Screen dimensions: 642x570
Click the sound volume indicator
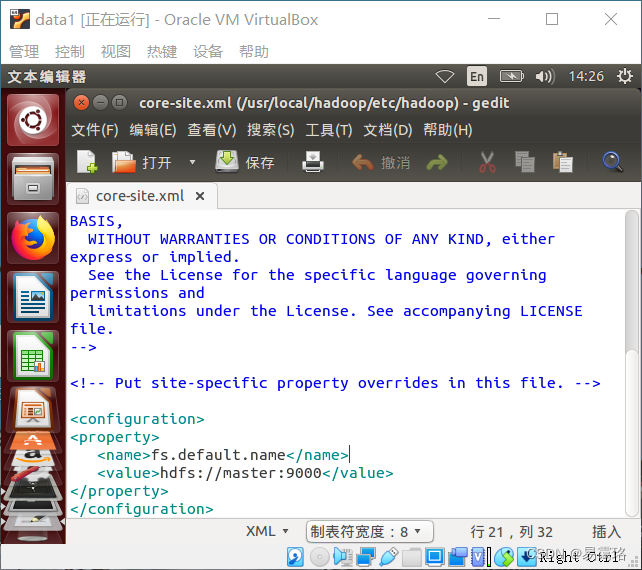tap(545, 76)
